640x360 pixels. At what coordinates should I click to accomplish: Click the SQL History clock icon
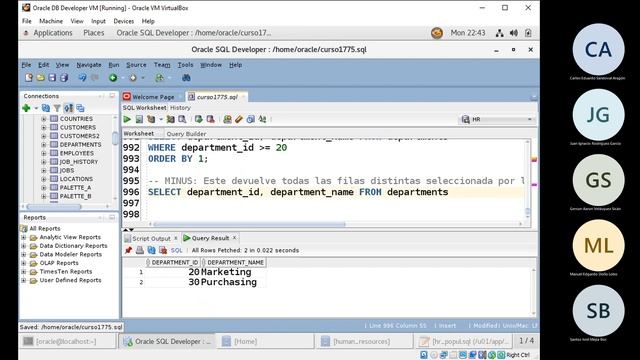coord(251,119)
